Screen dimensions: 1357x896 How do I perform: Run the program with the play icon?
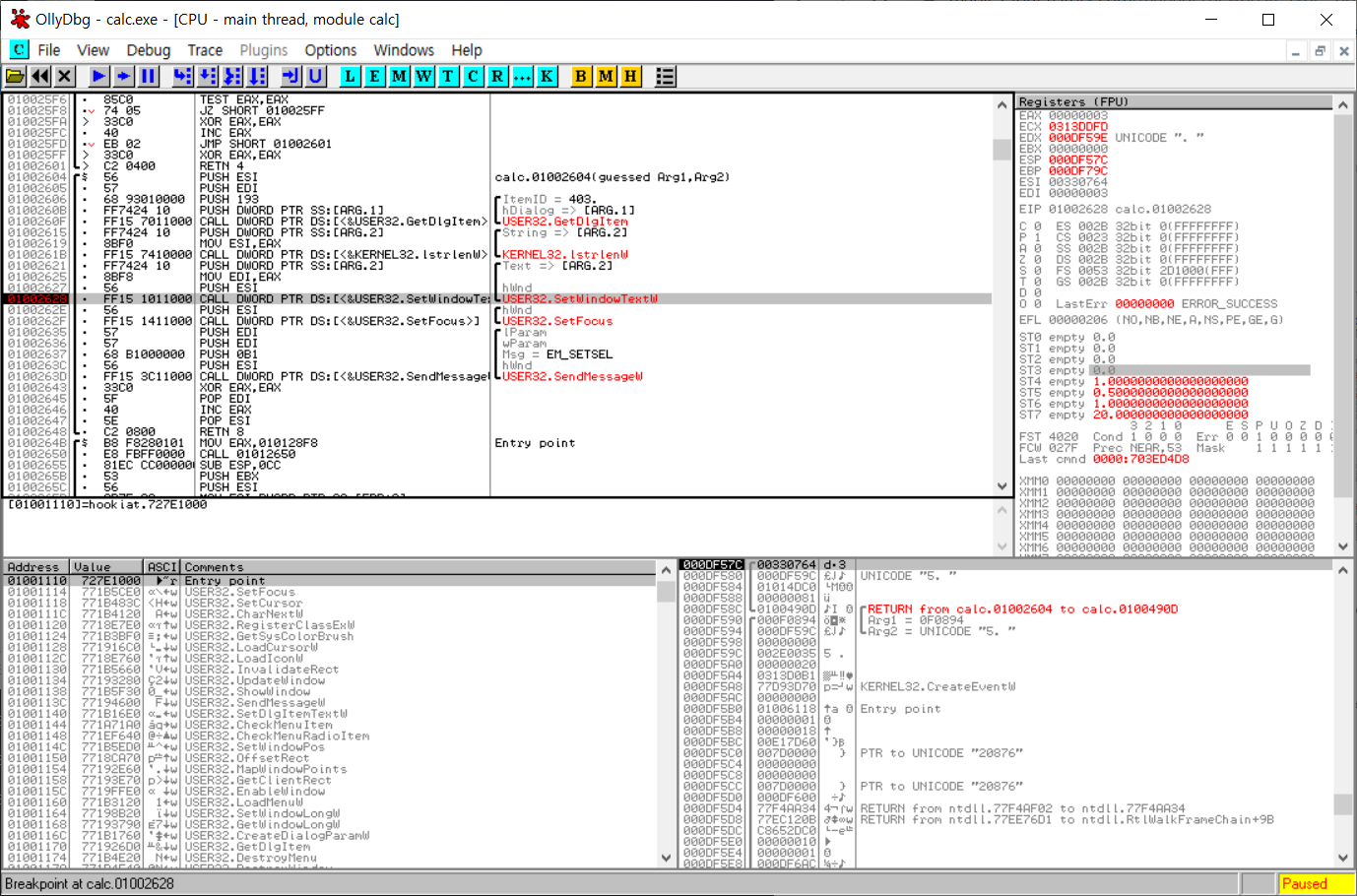tap(99, 76)
